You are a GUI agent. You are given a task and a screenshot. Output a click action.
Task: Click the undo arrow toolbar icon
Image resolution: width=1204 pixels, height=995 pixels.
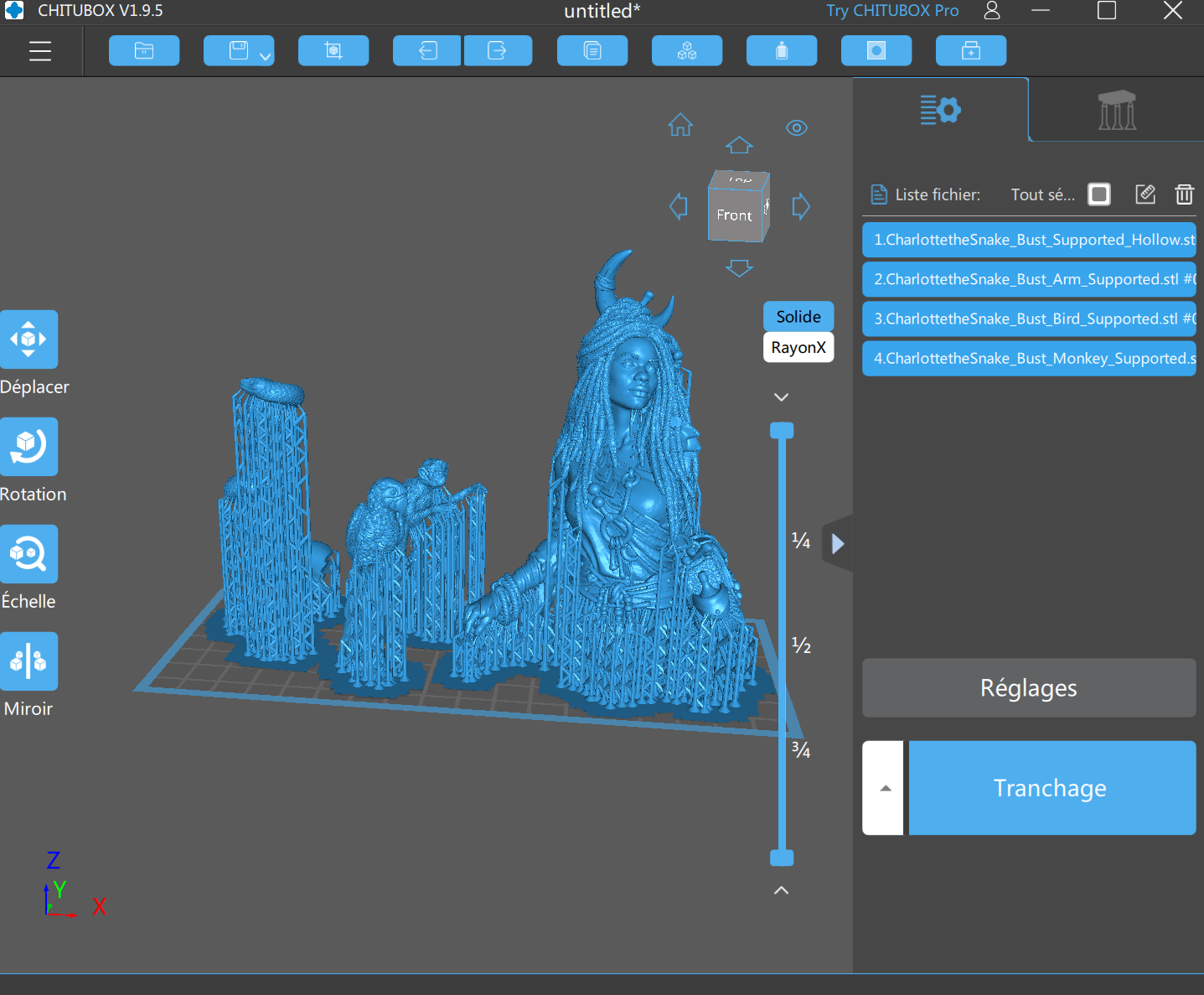point(427,51)
